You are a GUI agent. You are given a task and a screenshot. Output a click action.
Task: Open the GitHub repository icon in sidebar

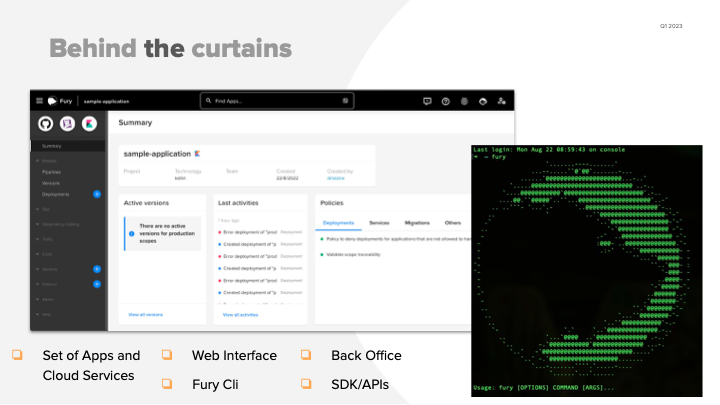45,124
